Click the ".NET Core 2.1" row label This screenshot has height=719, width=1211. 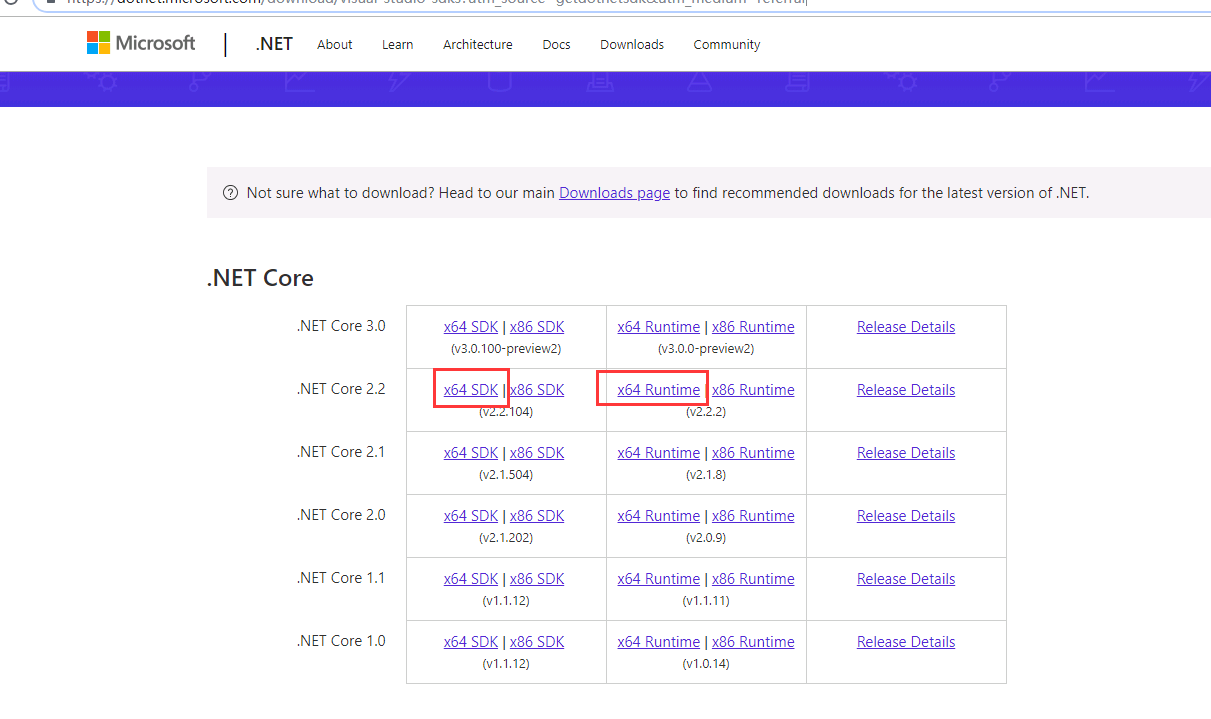coord(341,452)
